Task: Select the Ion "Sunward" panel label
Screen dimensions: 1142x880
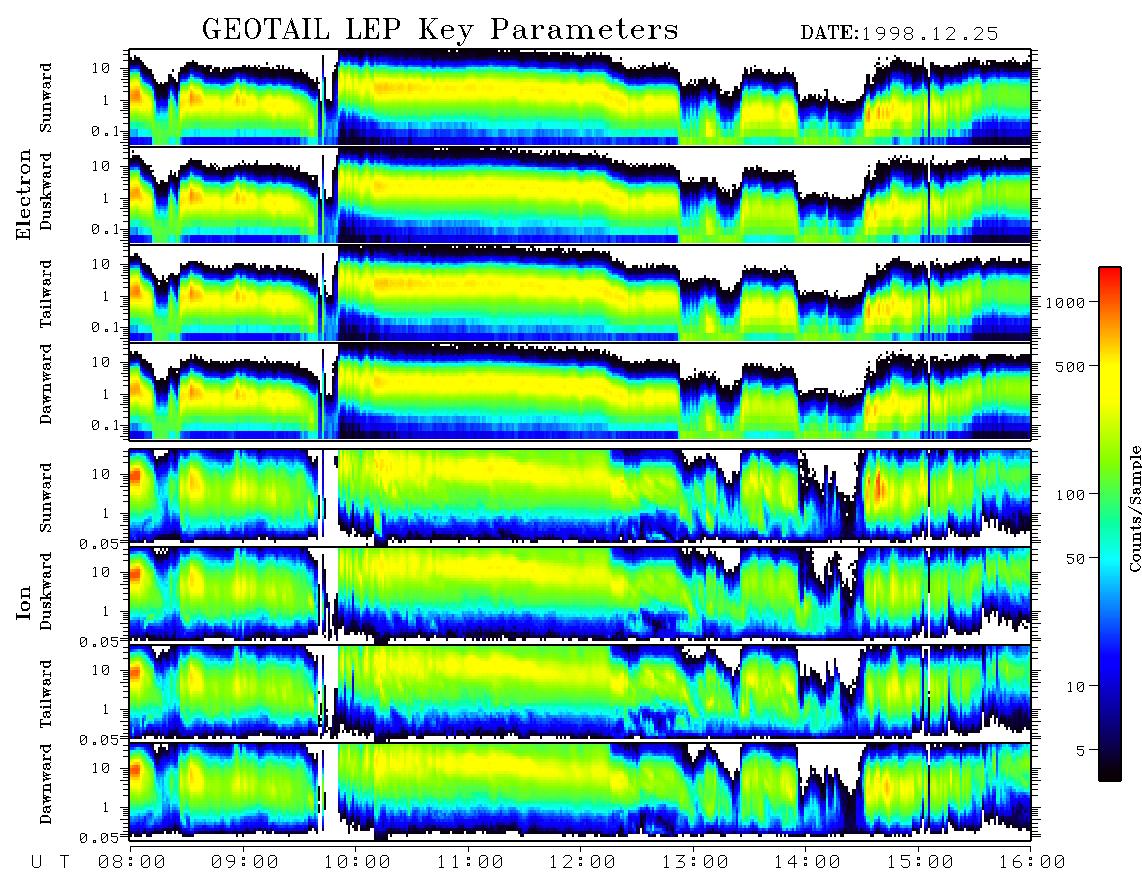Action: pos(46,497)
